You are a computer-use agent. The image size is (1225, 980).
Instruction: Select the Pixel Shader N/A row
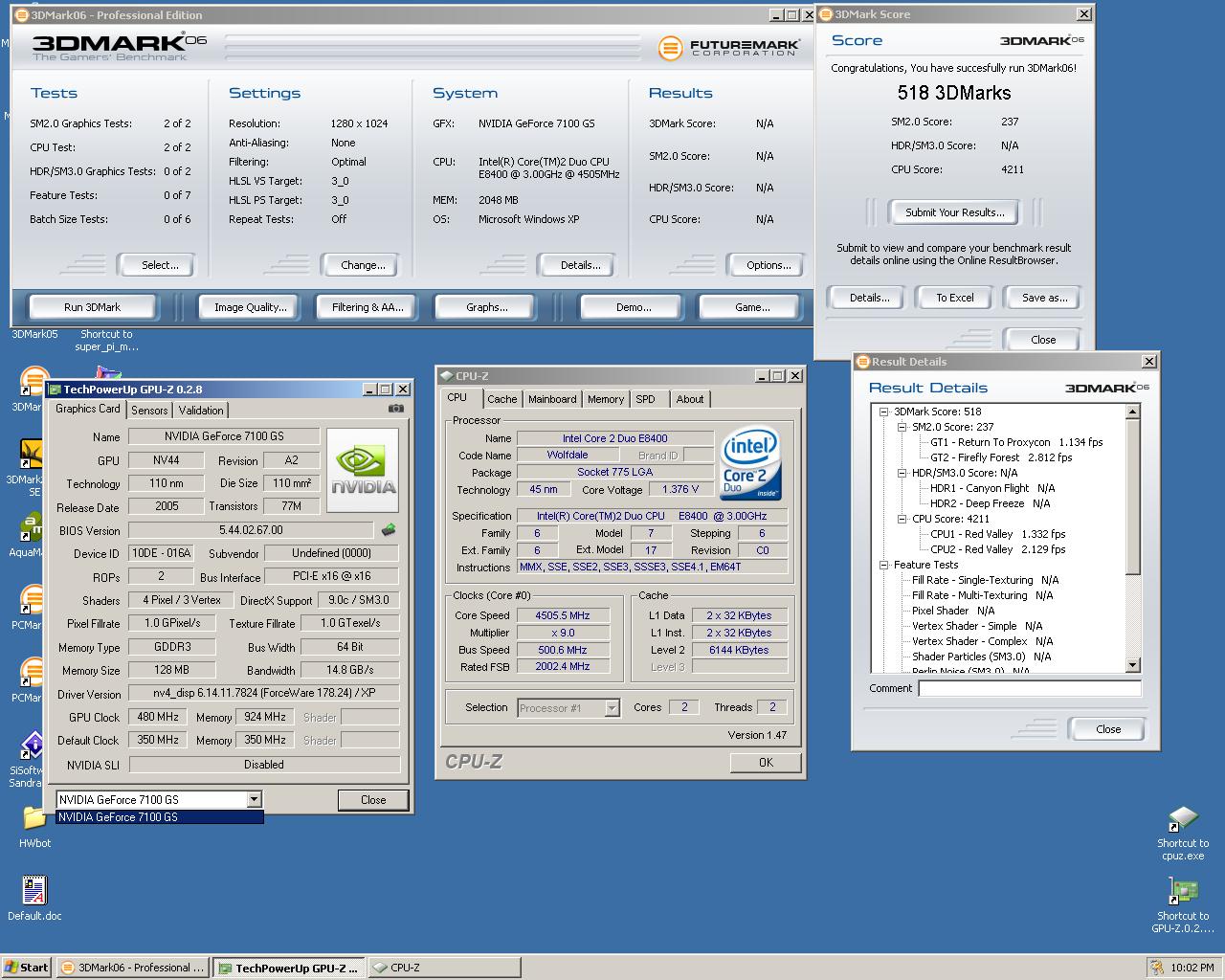click(x=953, y=611)
